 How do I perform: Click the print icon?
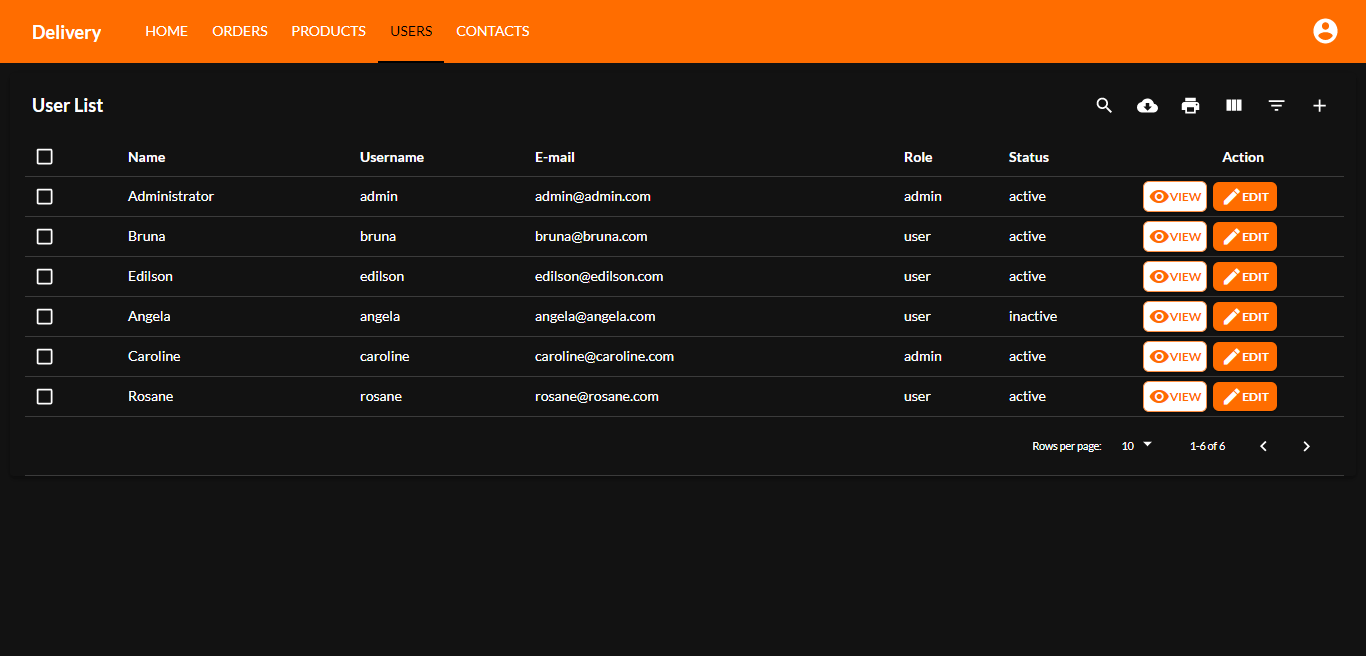(x=1190, y=105)
